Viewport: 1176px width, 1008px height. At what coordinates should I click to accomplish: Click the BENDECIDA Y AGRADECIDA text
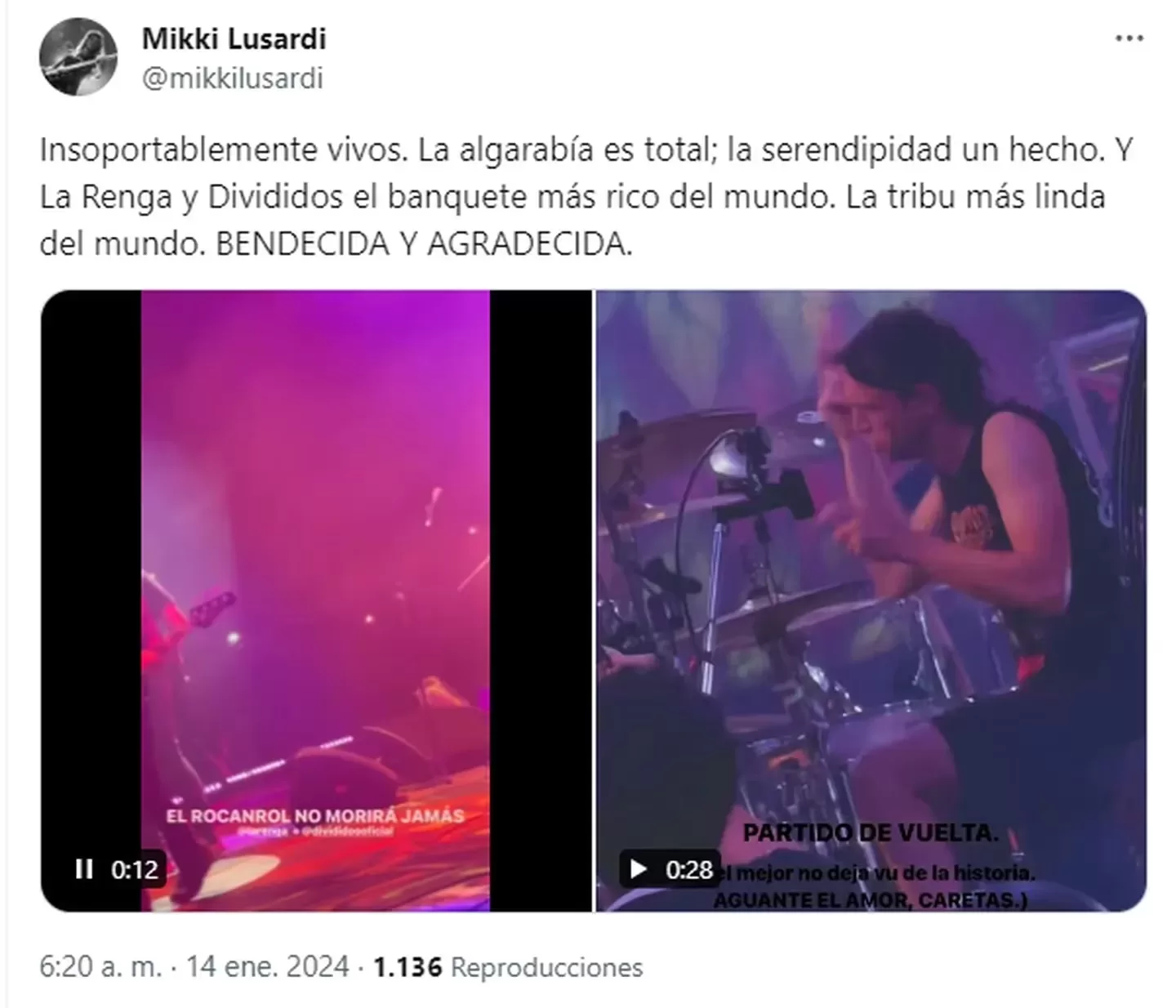point(424,243)
